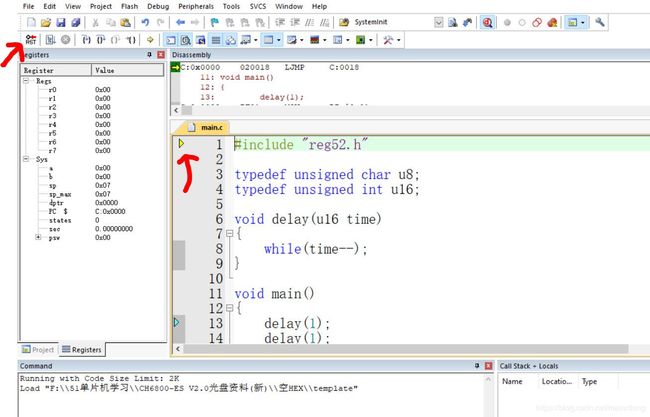The height and width of the screenshot is (417, 650).
Task: Open the Serial Windows dropdown arrow
Action: pyautogui.click(x=301, y=40)
